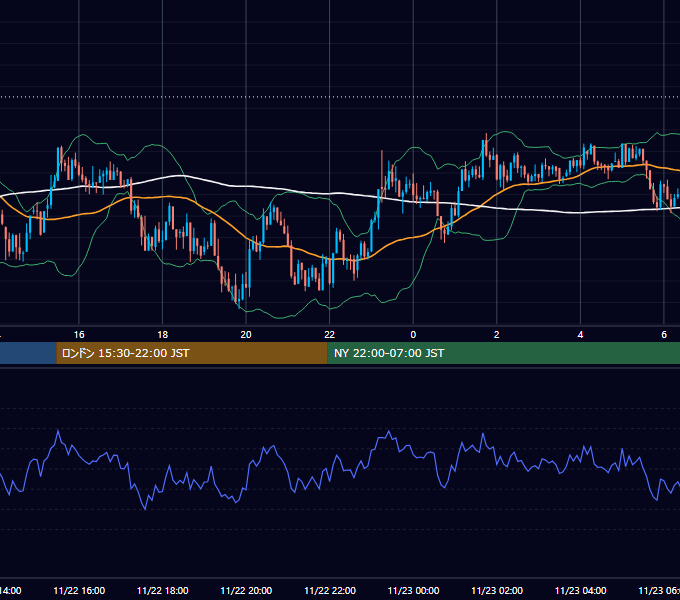
Task: Click the ロンドン 15:30-22:00 JST session bar
Action: (192, 353)
